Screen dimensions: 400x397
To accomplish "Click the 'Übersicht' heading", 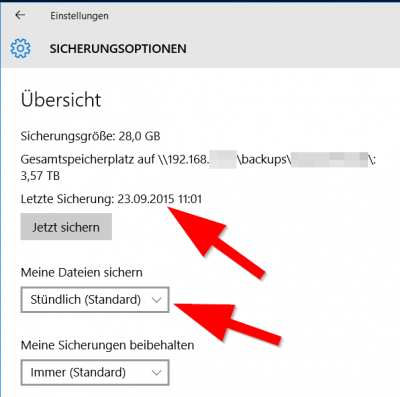I will point(61,100).
